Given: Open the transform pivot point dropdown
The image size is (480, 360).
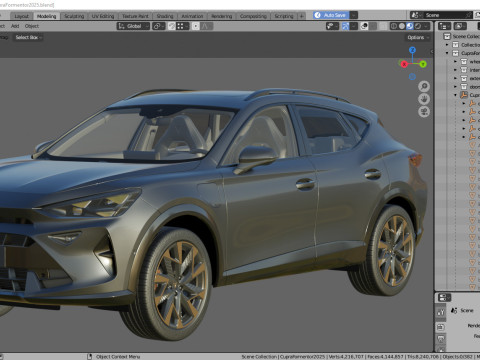Looking at the screenshot, I should [159, 26].
